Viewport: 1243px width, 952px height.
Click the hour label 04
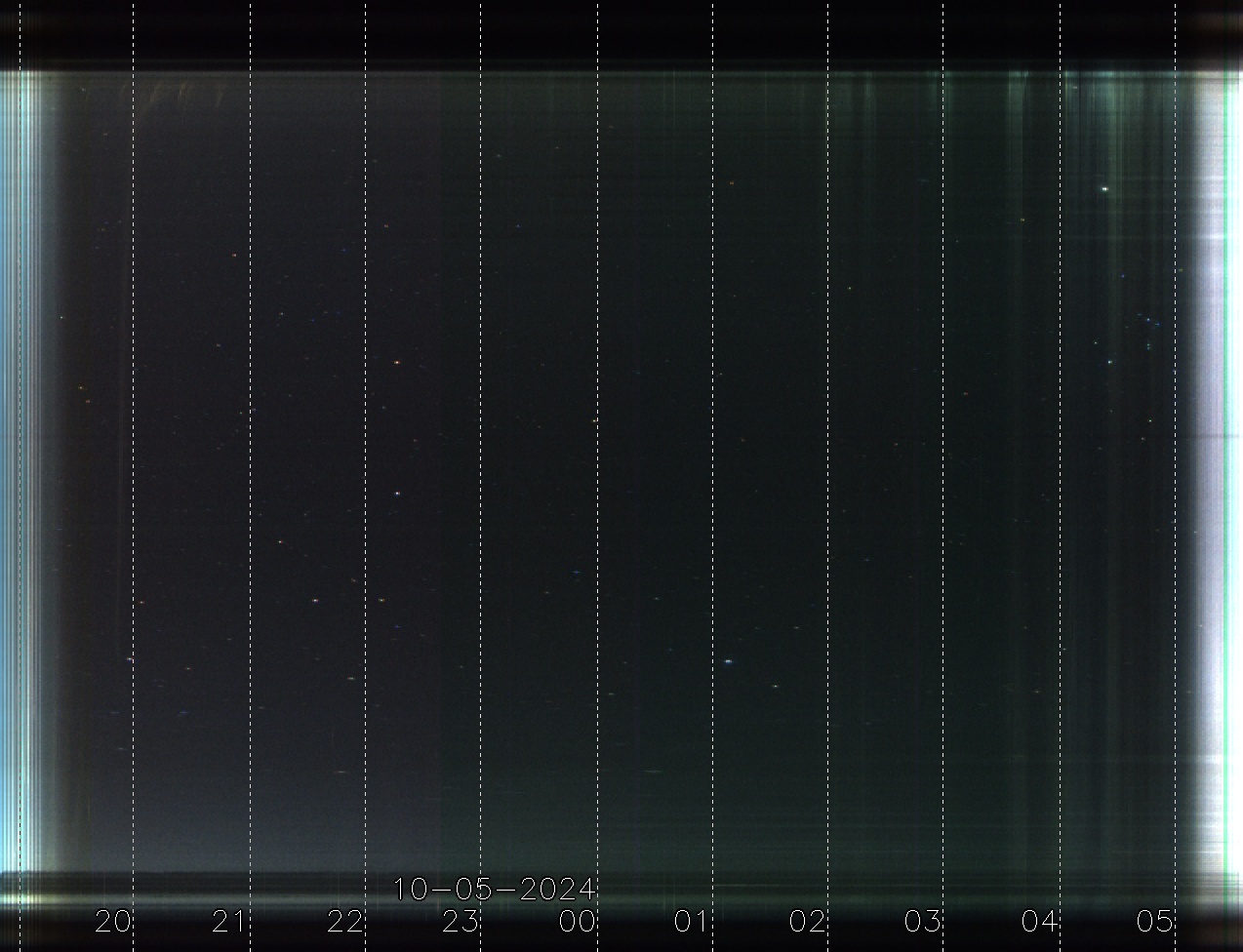click(x=1040, y=922)
